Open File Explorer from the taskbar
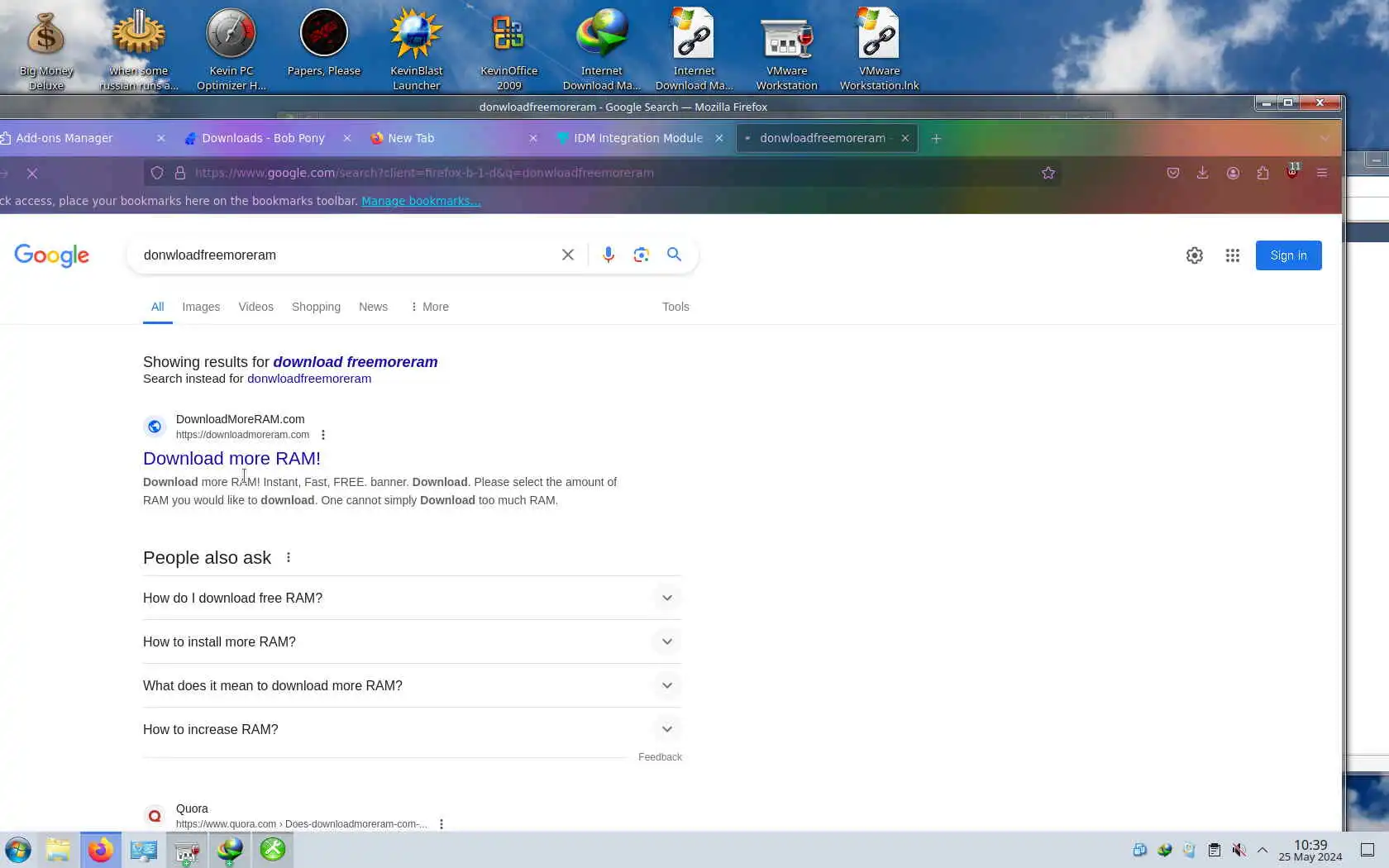The height and width of the screenshot is (868, 1389). point(58,850)
